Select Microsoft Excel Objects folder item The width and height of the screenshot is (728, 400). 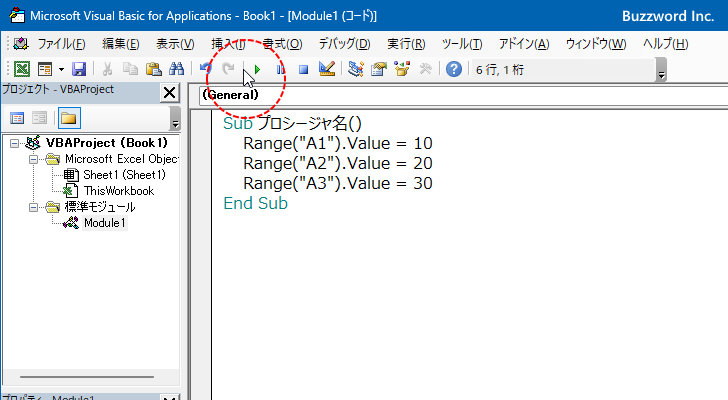pyautogui.click(x=122, y=159)
